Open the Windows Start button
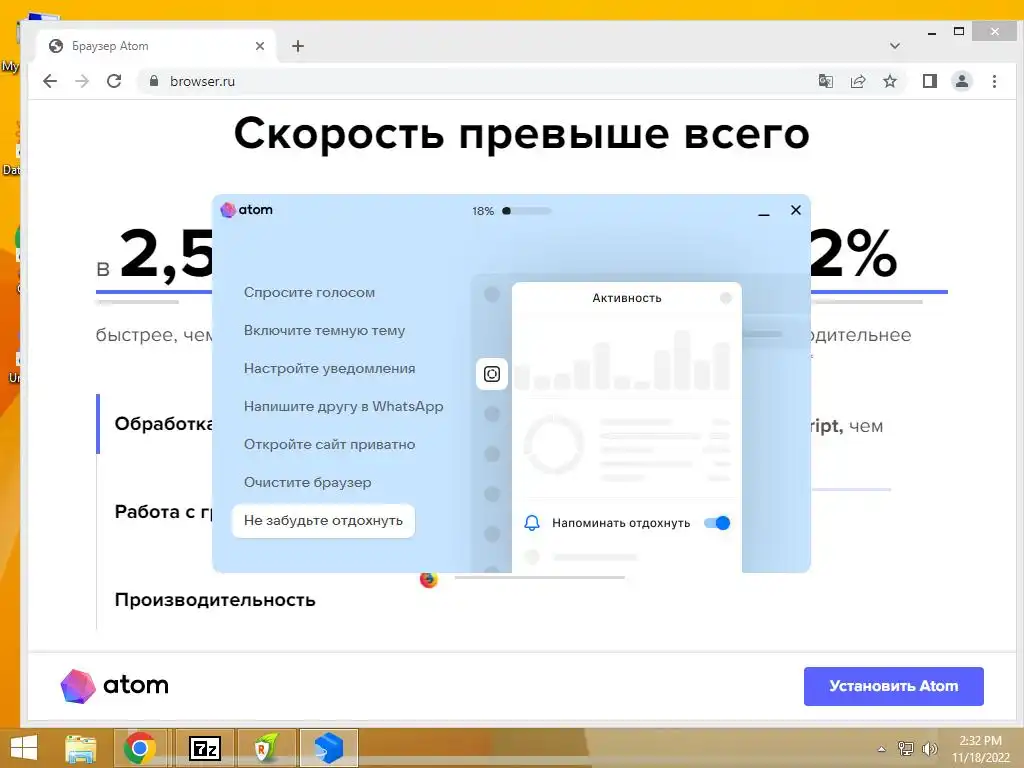The height and width of the screenshot is (768, 1024). tap(24, 748)
